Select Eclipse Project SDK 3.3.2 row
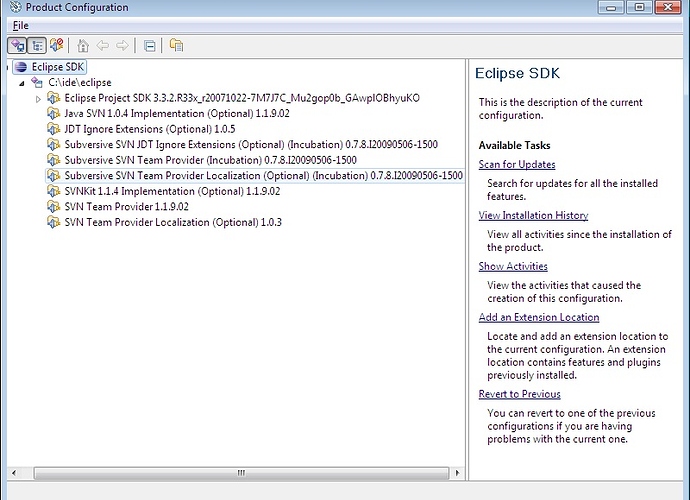 [242, 98]
